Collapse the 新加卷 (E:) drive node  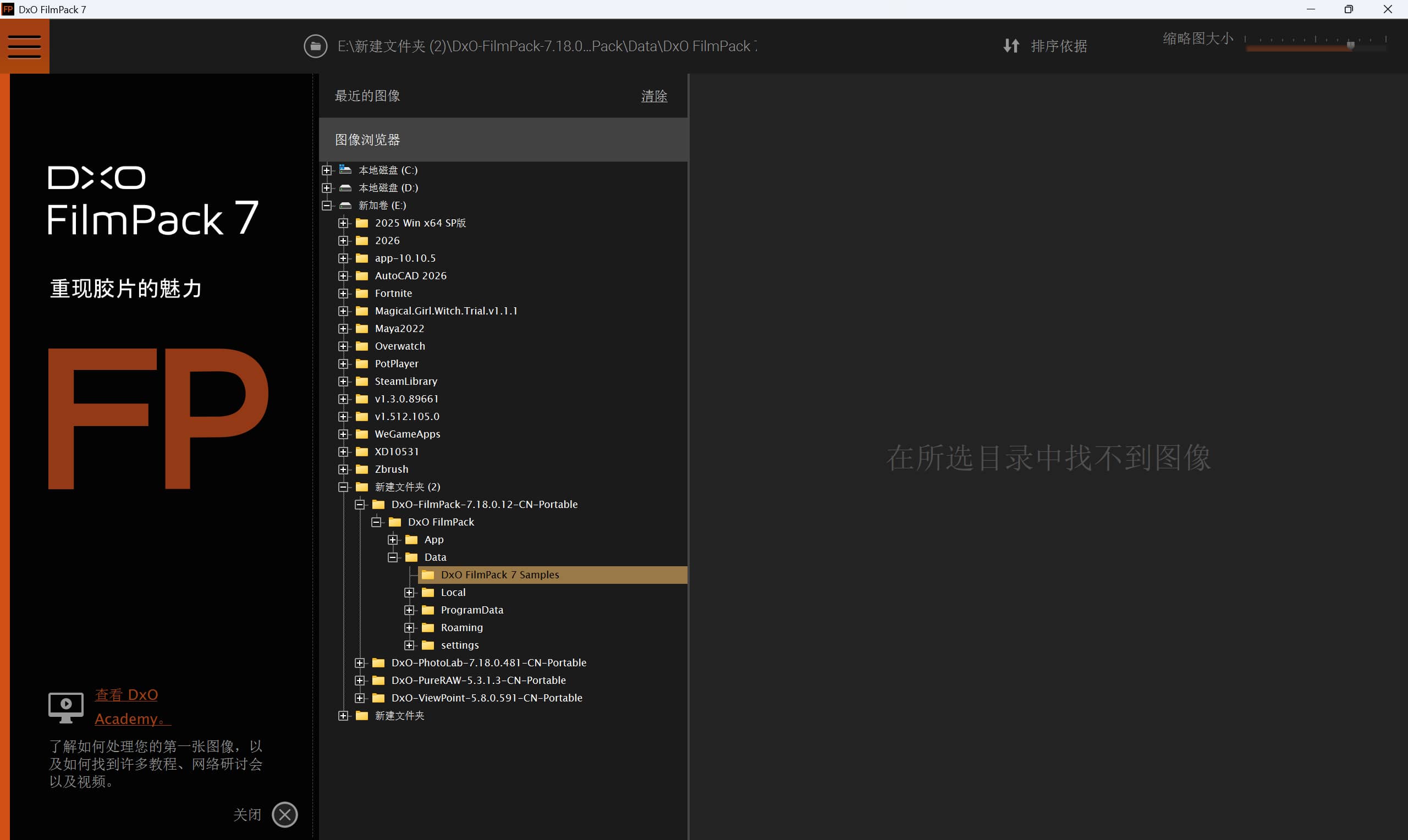327,205
